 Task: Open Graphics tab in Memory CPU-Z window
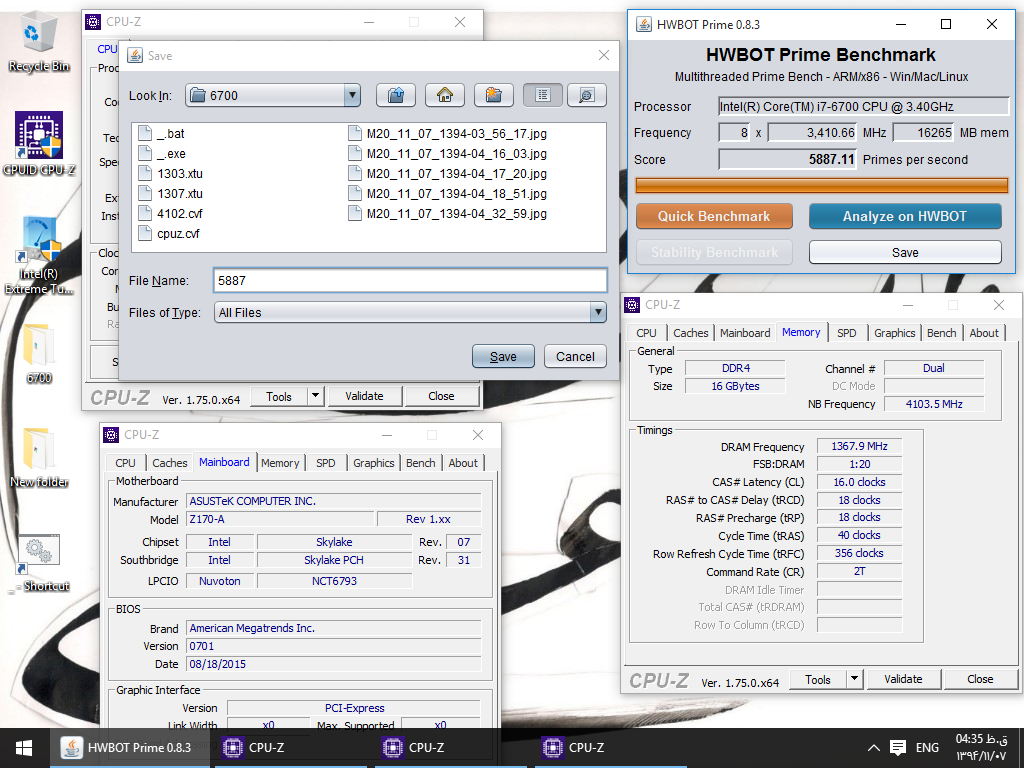pyautogui.click(x=894, y=333)
